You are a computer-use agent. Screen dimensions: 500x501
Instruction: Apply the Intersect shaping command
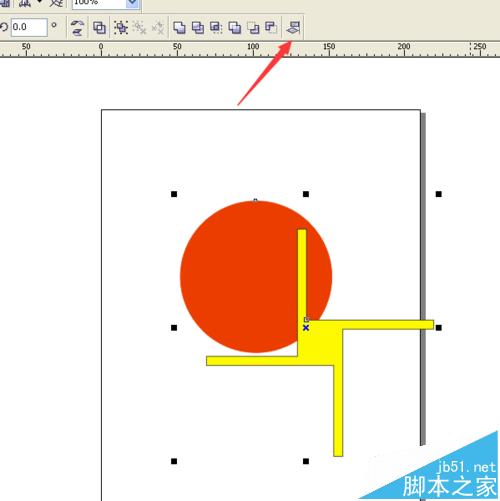coord(216,27)
